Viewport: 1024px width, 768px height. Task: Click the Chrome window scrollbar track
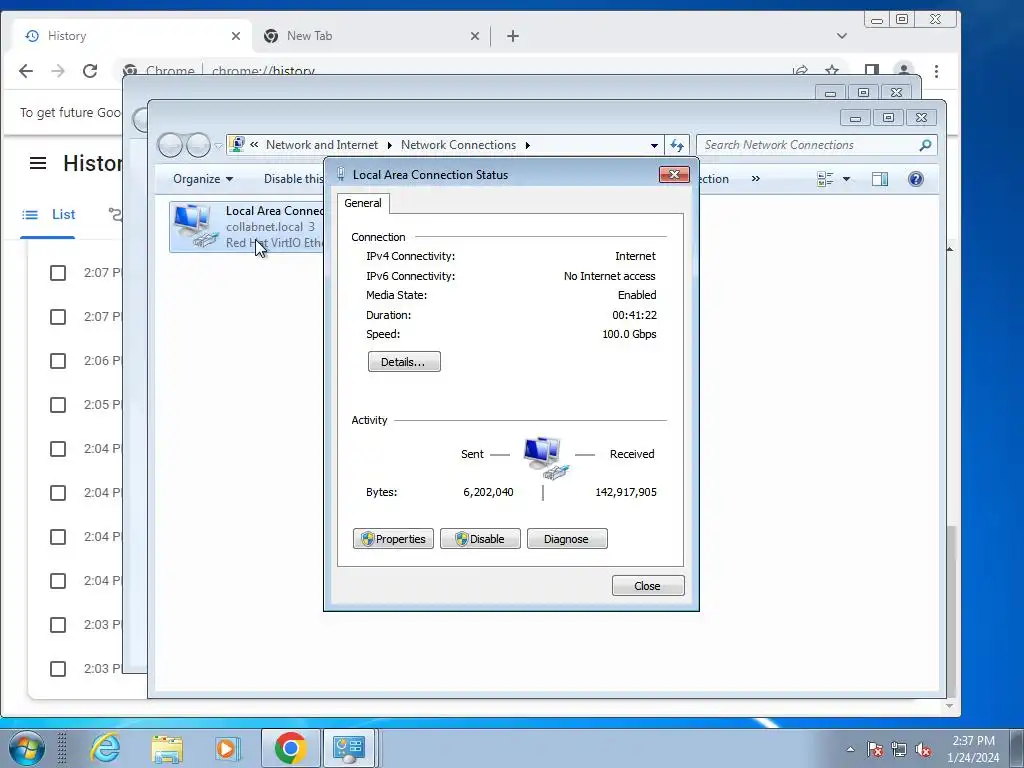pos(950,392)
